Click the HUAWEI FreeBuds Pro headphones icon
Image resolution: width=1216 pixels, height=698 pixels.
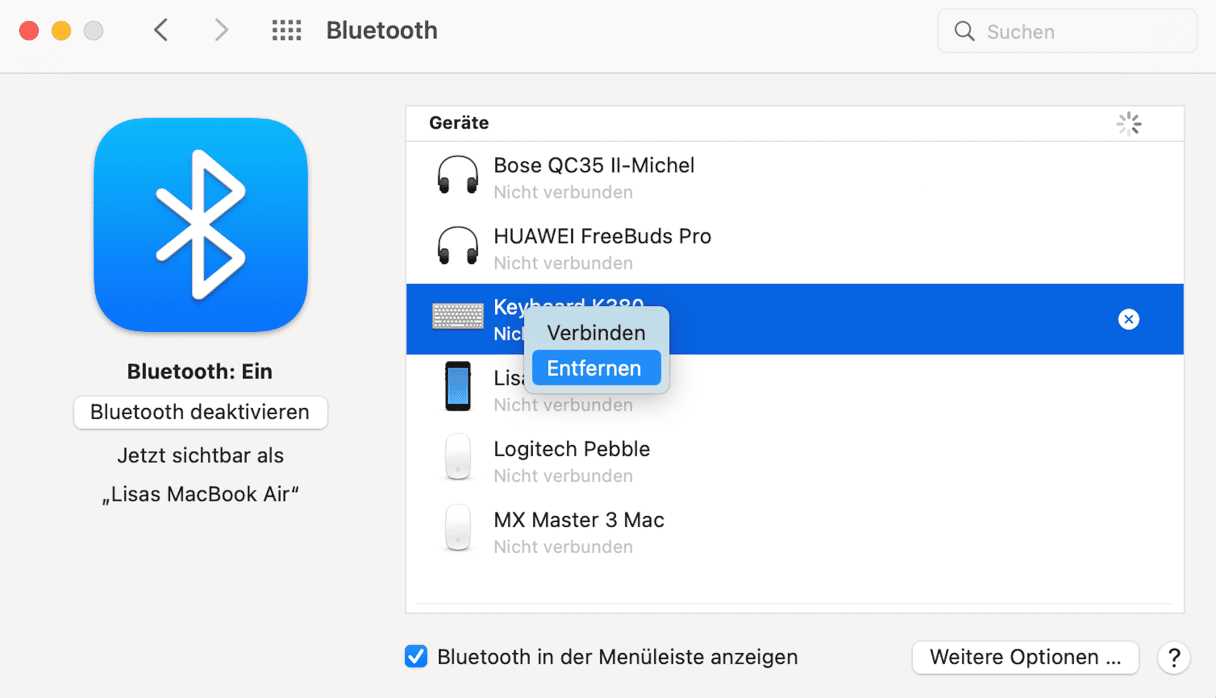point(458,247)
